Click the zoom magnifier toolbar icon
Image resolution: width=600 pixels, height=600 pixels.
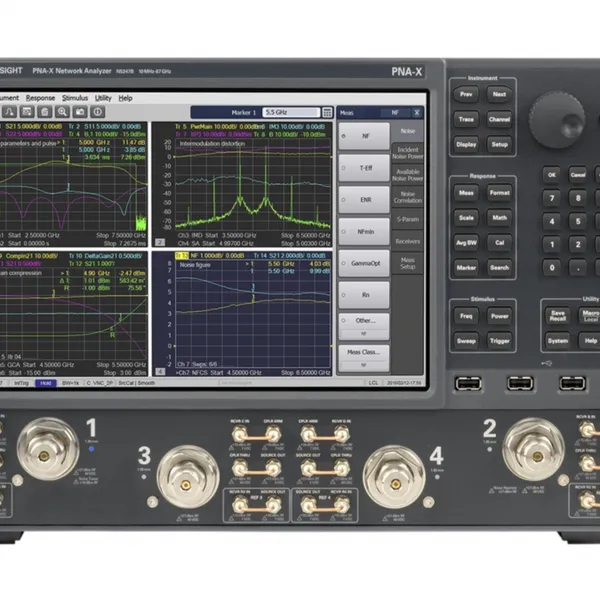click(62, 112)
